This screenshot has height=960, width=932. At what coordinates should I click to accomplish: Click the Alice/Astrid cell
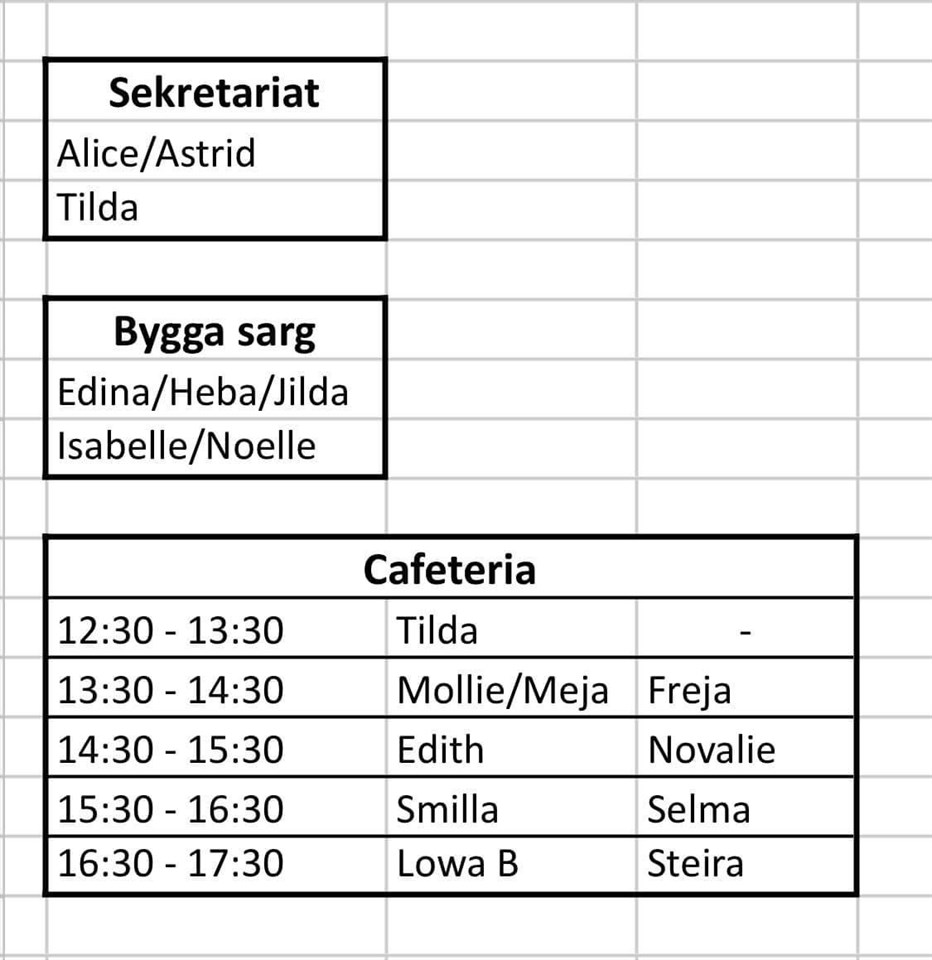[x=157, y=154]
